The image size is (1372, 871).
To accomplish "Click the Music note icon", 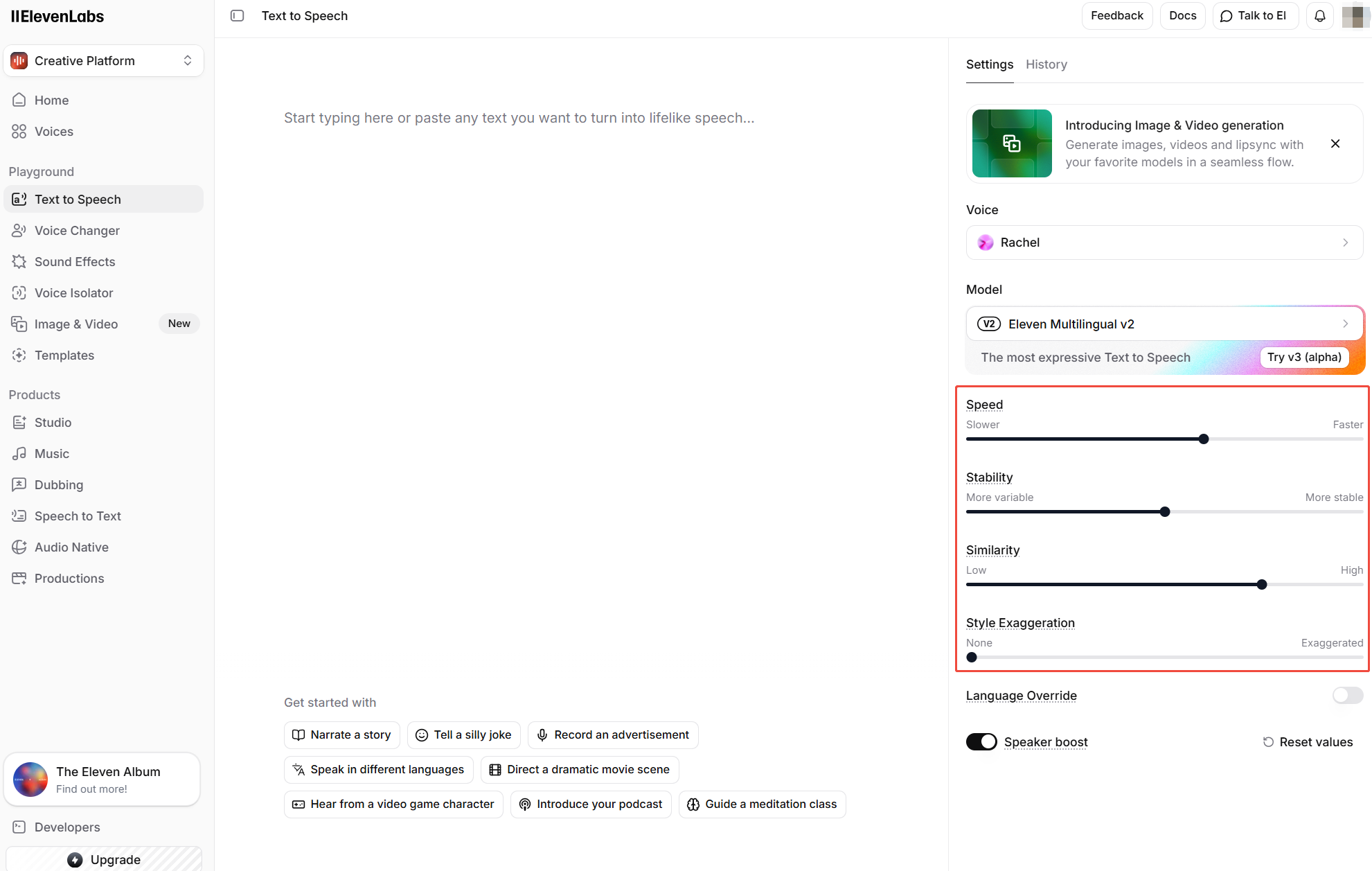I will coord(19,454).
